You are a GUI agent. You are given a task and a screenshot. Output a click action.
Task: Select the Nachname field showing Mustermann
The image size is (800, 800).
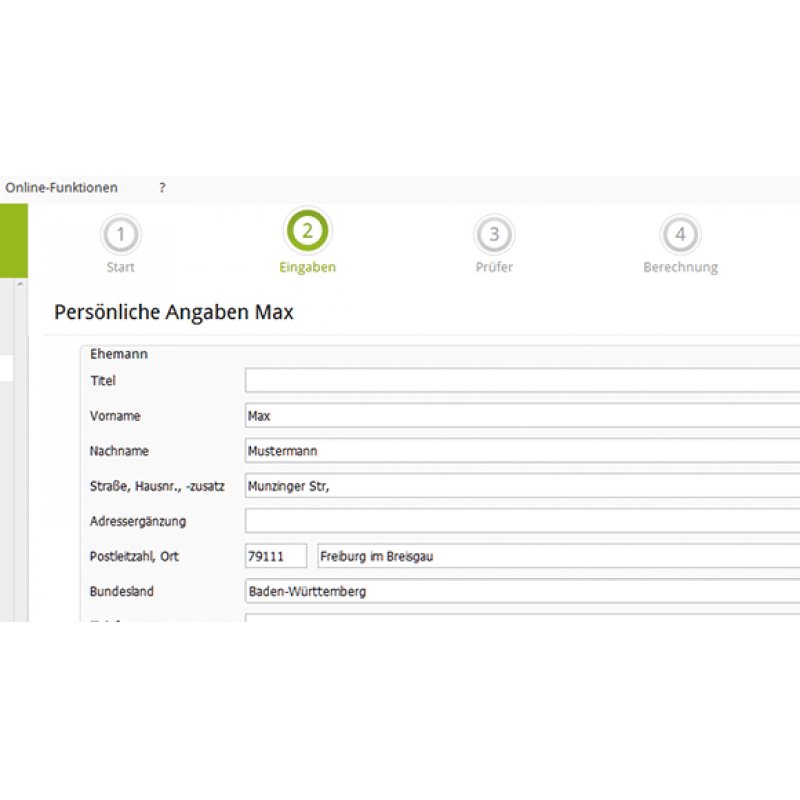(450, 451)
